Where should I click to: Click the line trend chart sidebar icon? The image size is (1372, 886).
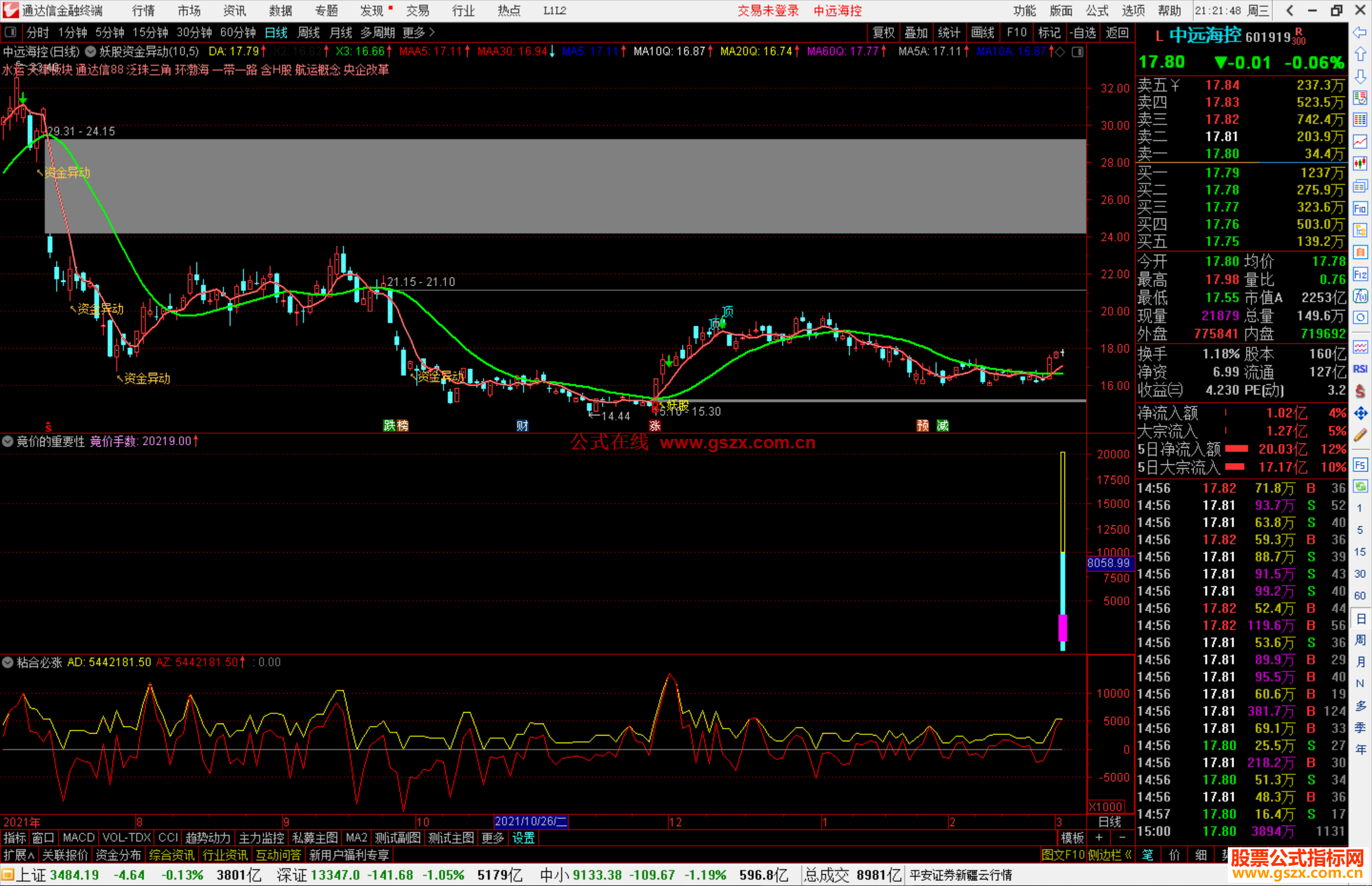coord(1360,142)
